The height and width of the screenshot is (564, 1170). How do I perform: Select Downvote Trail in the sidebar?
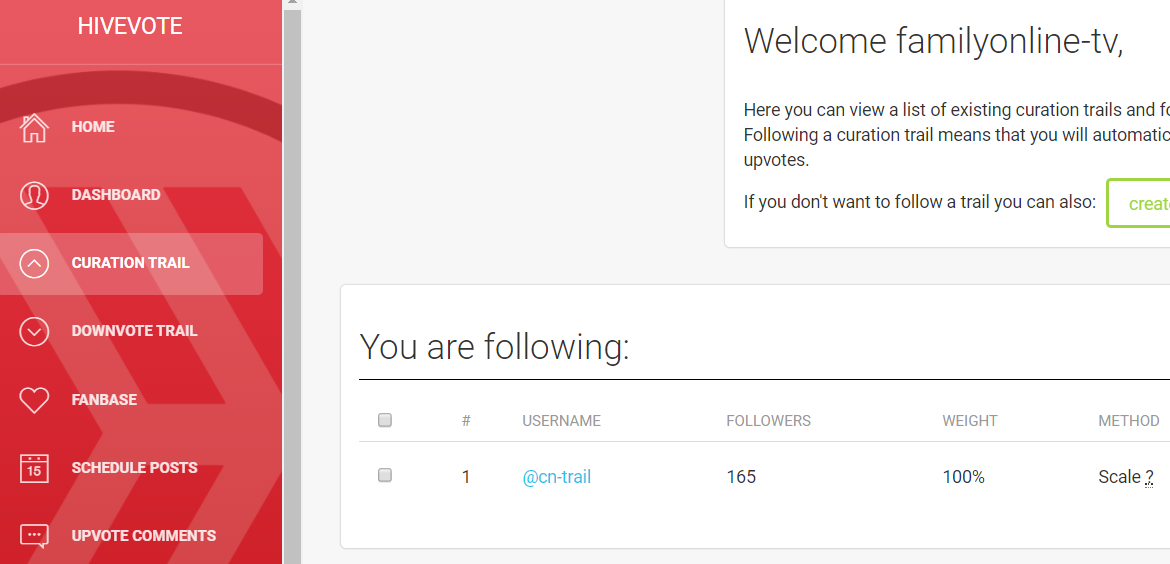click(x=134, y=331)
